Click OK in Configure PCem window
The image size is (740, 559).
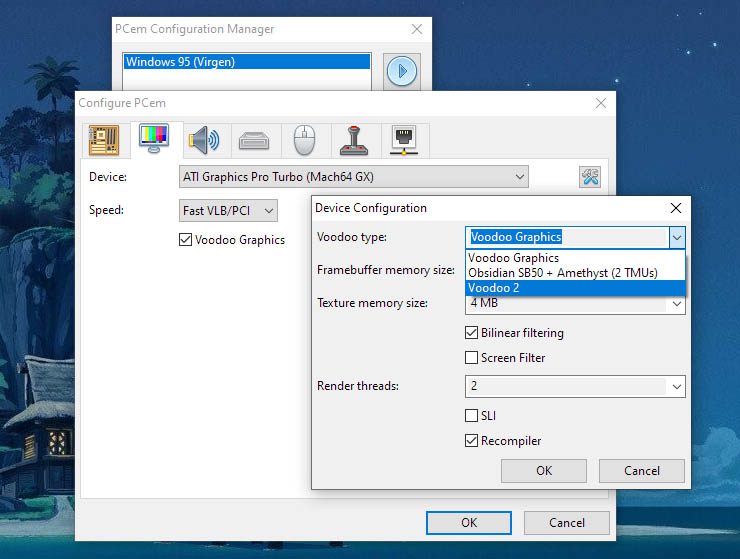click(x=469, y=523)
